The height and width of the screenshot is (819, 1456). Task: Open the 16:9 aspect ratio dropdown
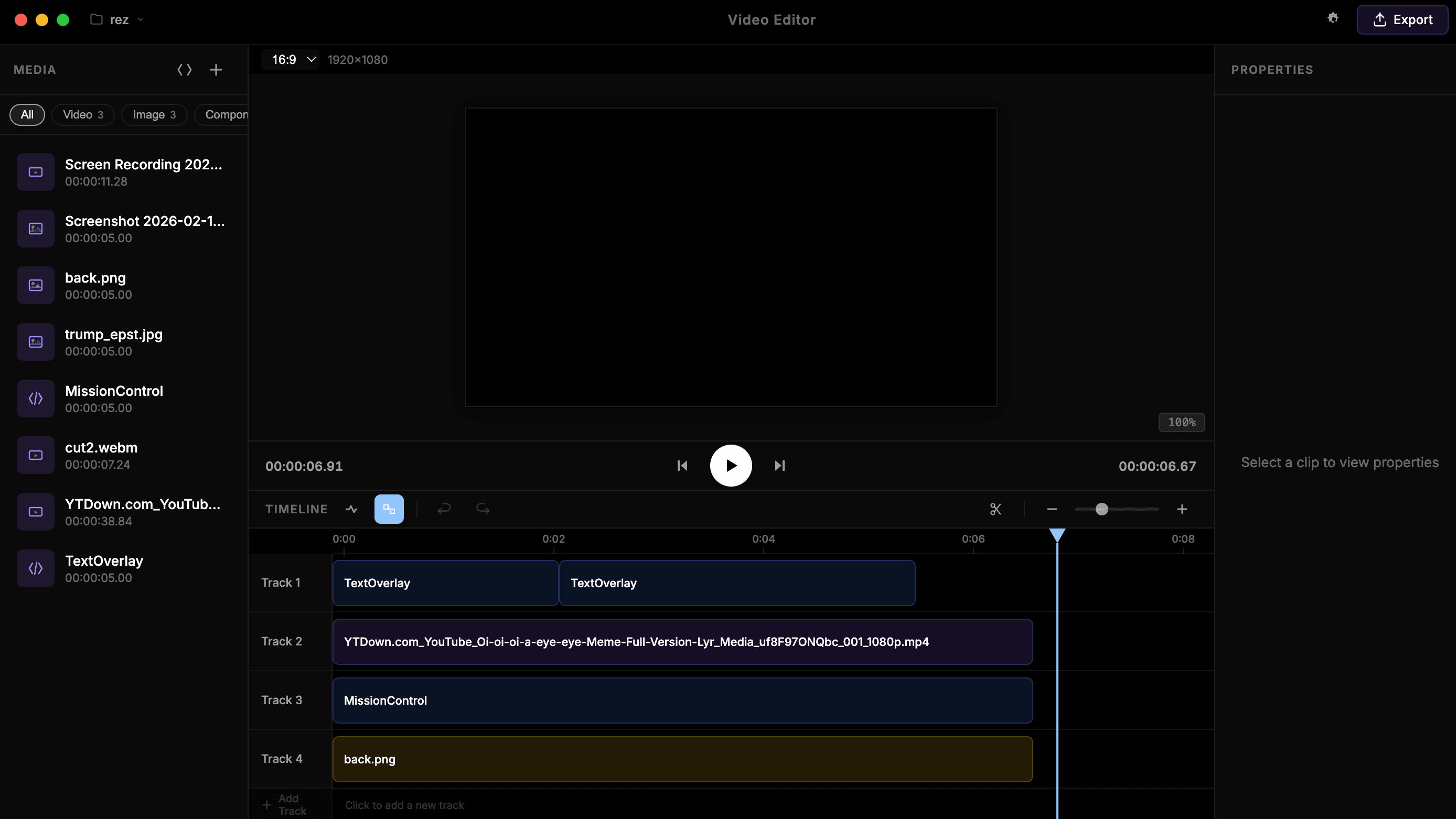pyautogui.click(x=290, y=59)
